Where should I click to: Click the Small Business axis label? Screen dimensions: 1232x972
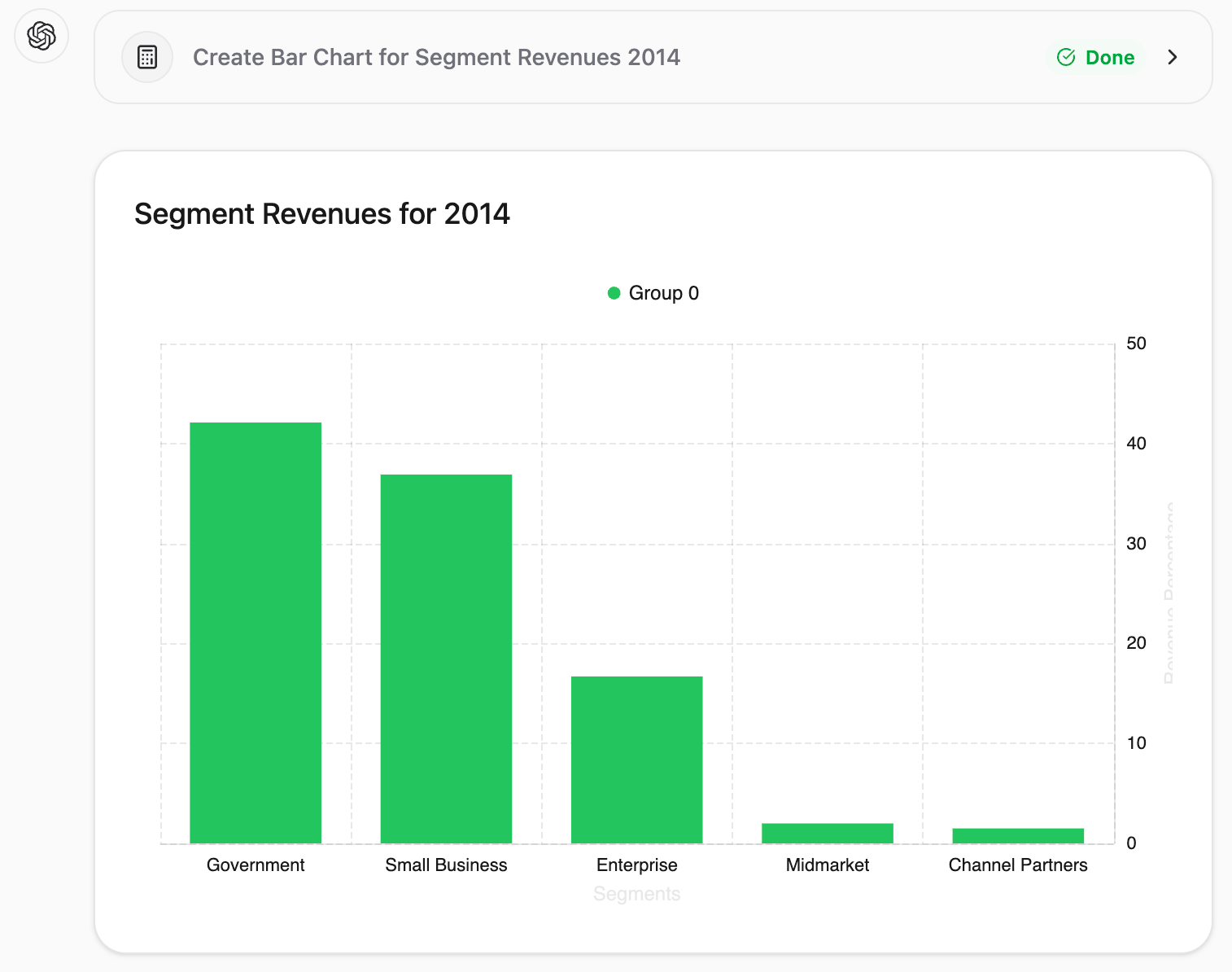[x=446, y=865]
